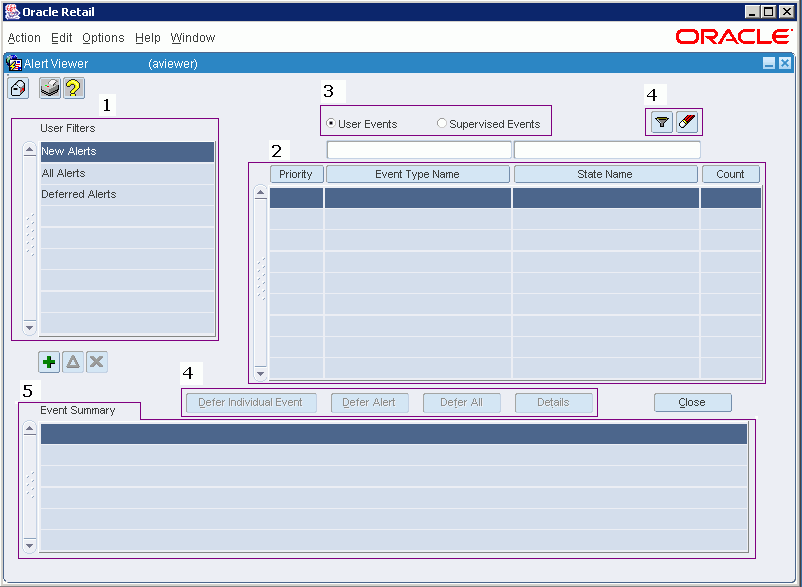Click the Details button
Image resolution: width=802 pixels, height=587 pixels.
(553, 402)
